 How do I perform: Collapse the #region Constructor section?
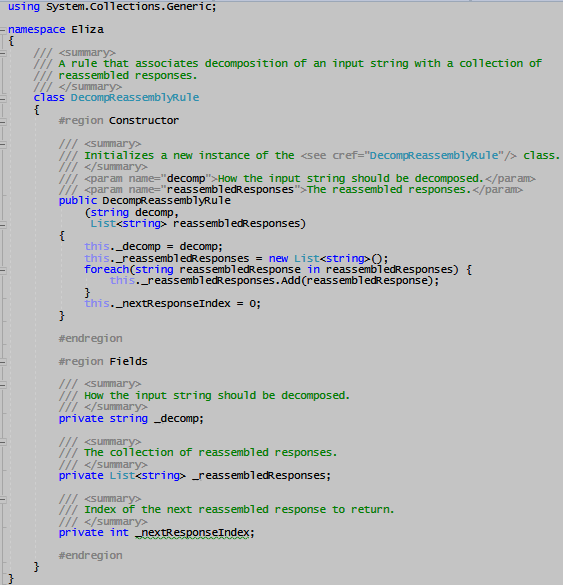click(3, 122)
